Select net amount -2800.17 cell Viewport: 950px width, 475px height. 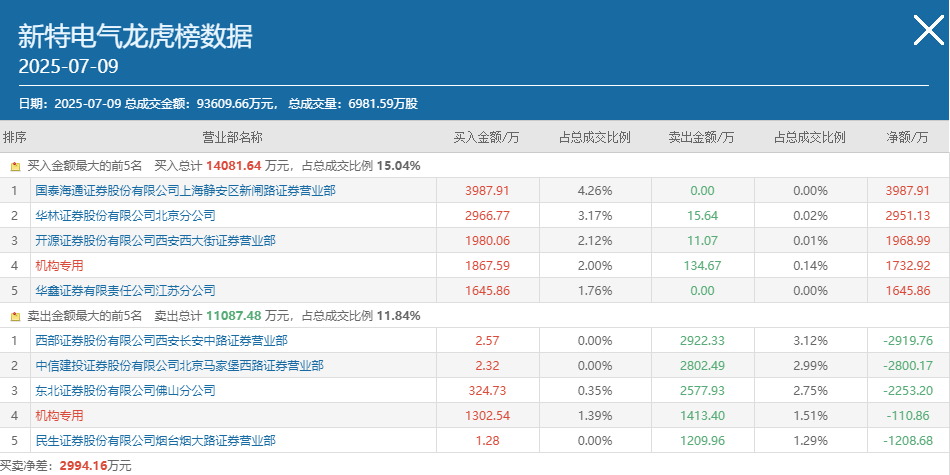(x=908, y=366)
